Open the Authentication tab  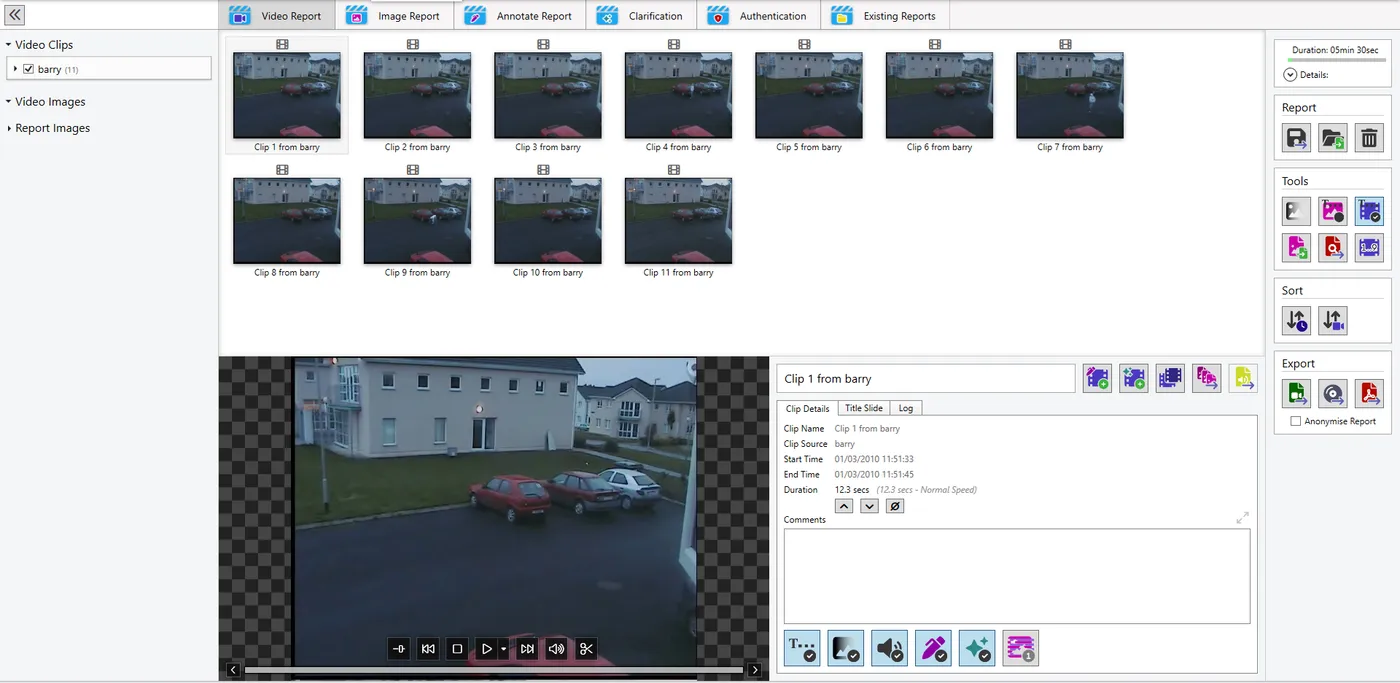coord(758,16)
